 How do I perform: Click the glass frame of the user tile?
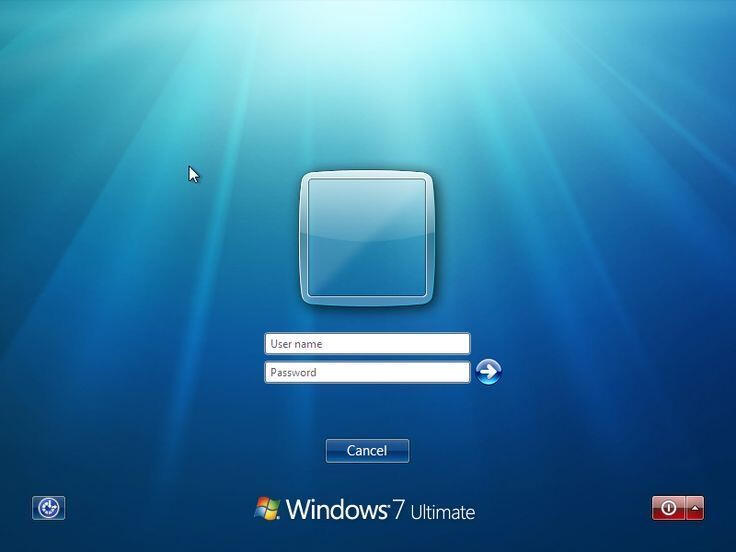[304, 237]
